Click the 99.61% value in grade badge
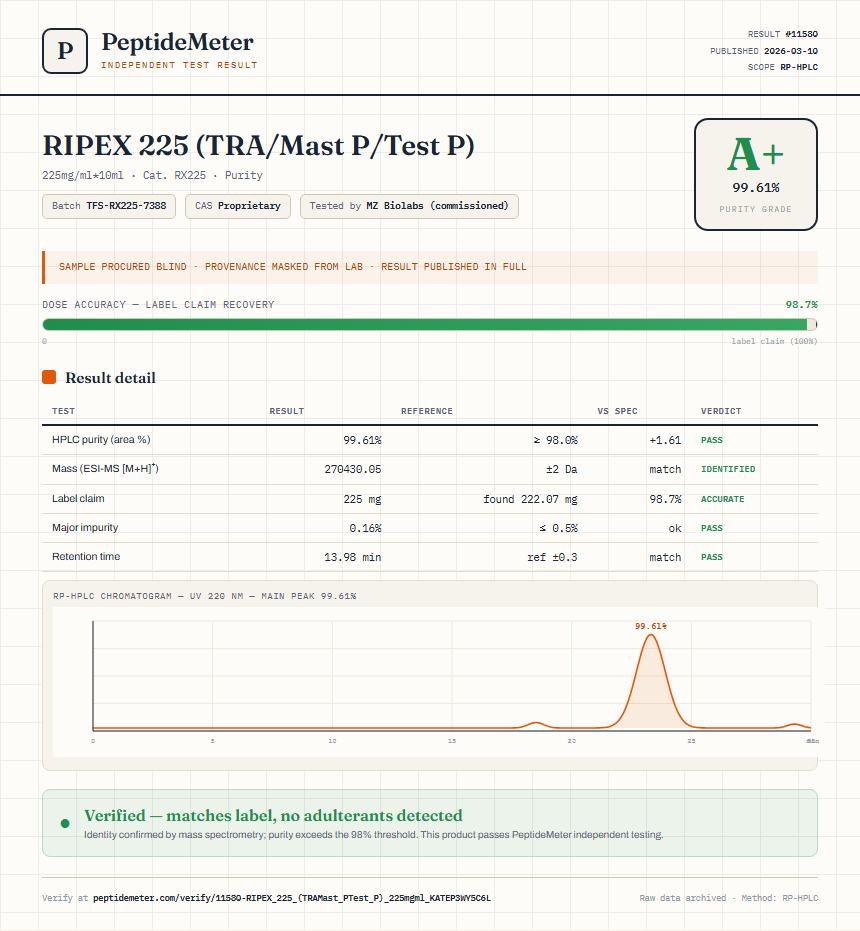The width and height of the screenshot is (860, 931). coord(755,188)
